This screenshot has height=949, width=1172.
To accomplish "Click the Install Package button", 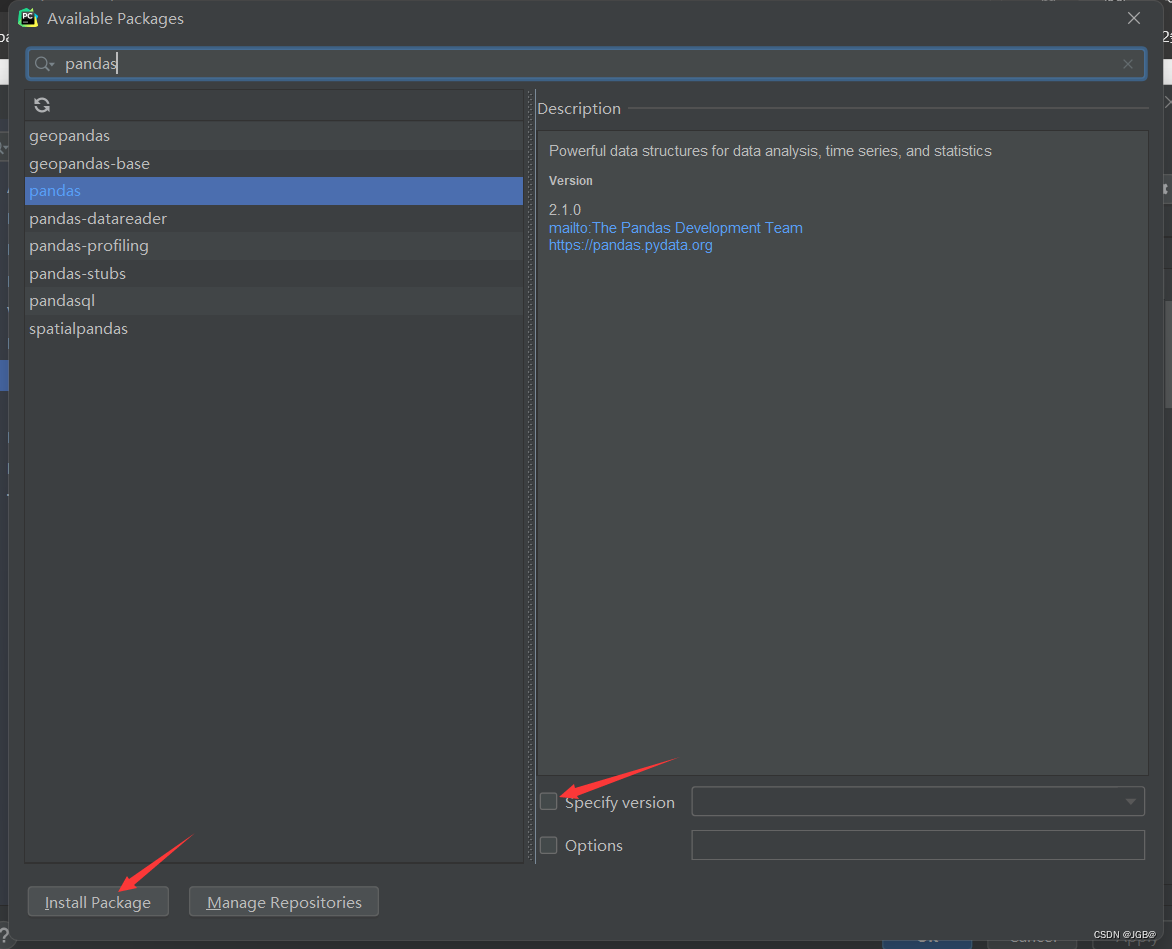I will (x=98, y=902).
